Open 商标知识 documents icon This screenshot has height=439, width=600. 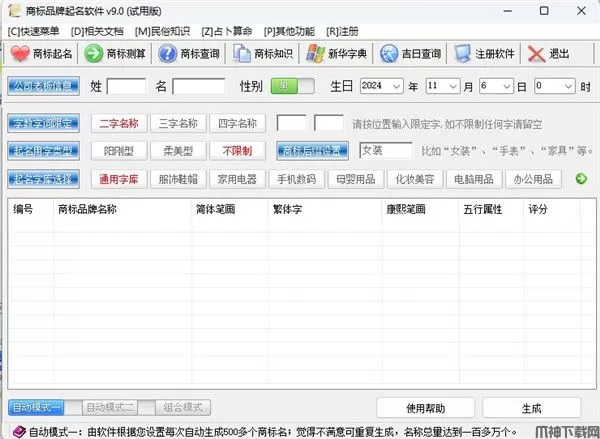pyautogui.click(x=242, y=54)
